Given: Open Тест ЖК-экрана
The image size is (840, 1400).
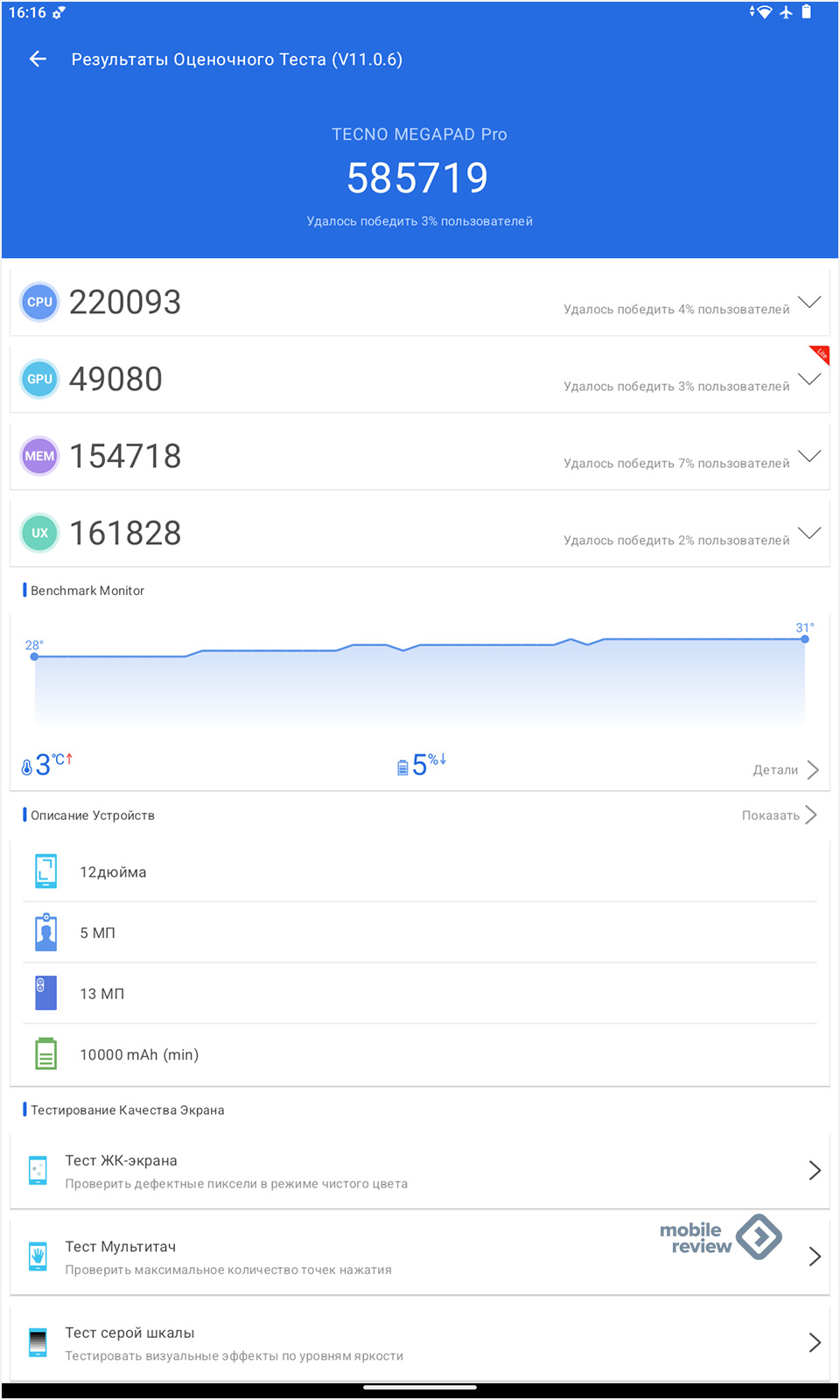Looking at the screenshot, I should point(420,1171).
